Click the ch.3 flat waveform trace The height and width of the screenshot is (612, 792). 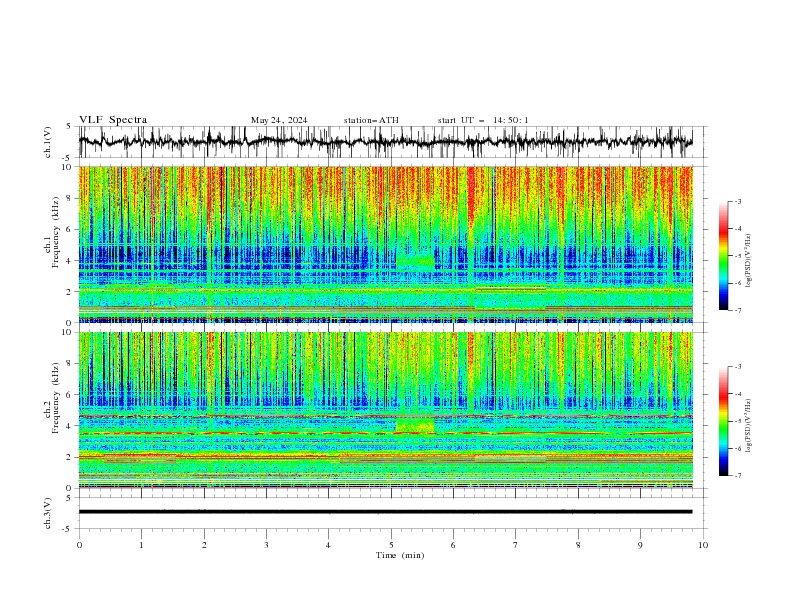pos(385,512)
